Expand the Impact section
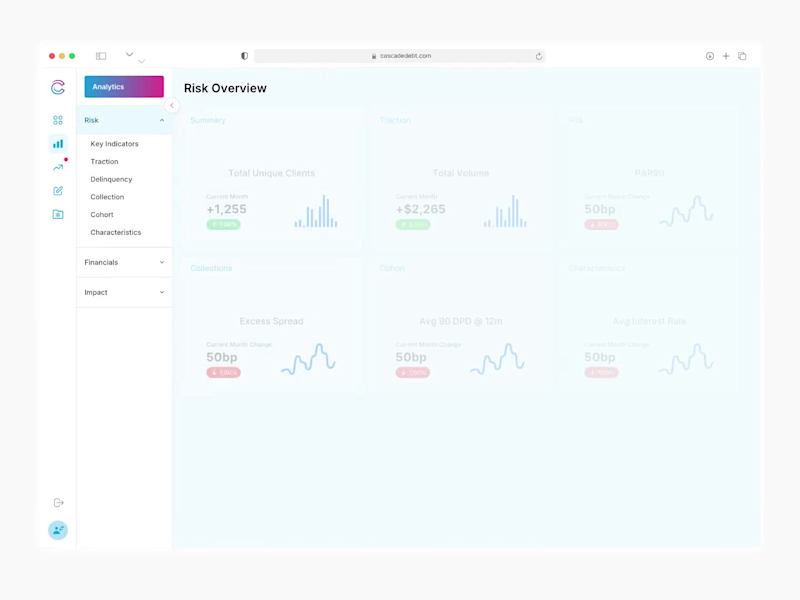Screen dimensions: 800x600 [x=122, y=292]
